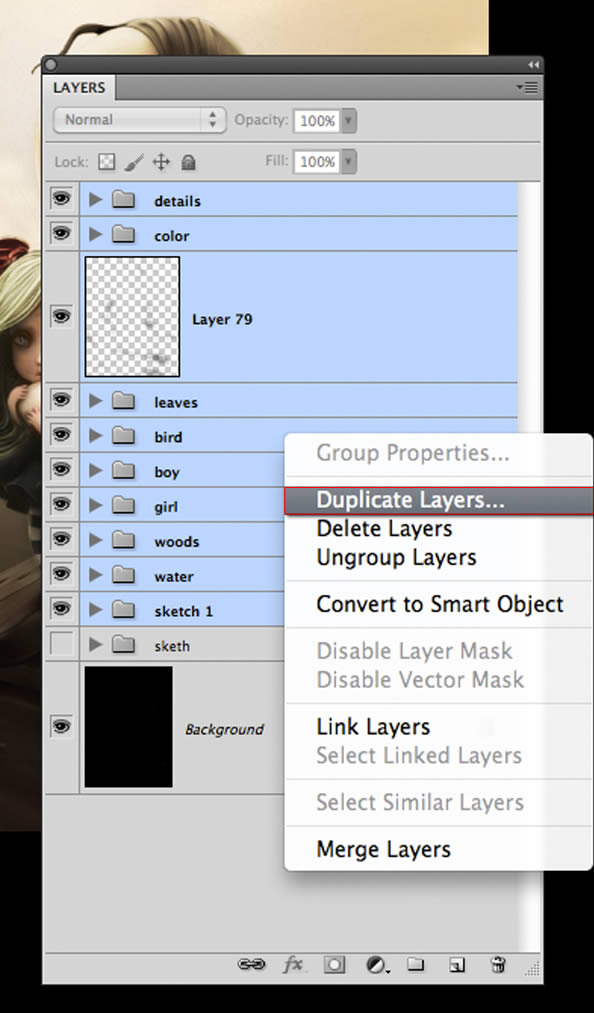
Task: Select the girl group name
Action: click(x=166, y=507)
